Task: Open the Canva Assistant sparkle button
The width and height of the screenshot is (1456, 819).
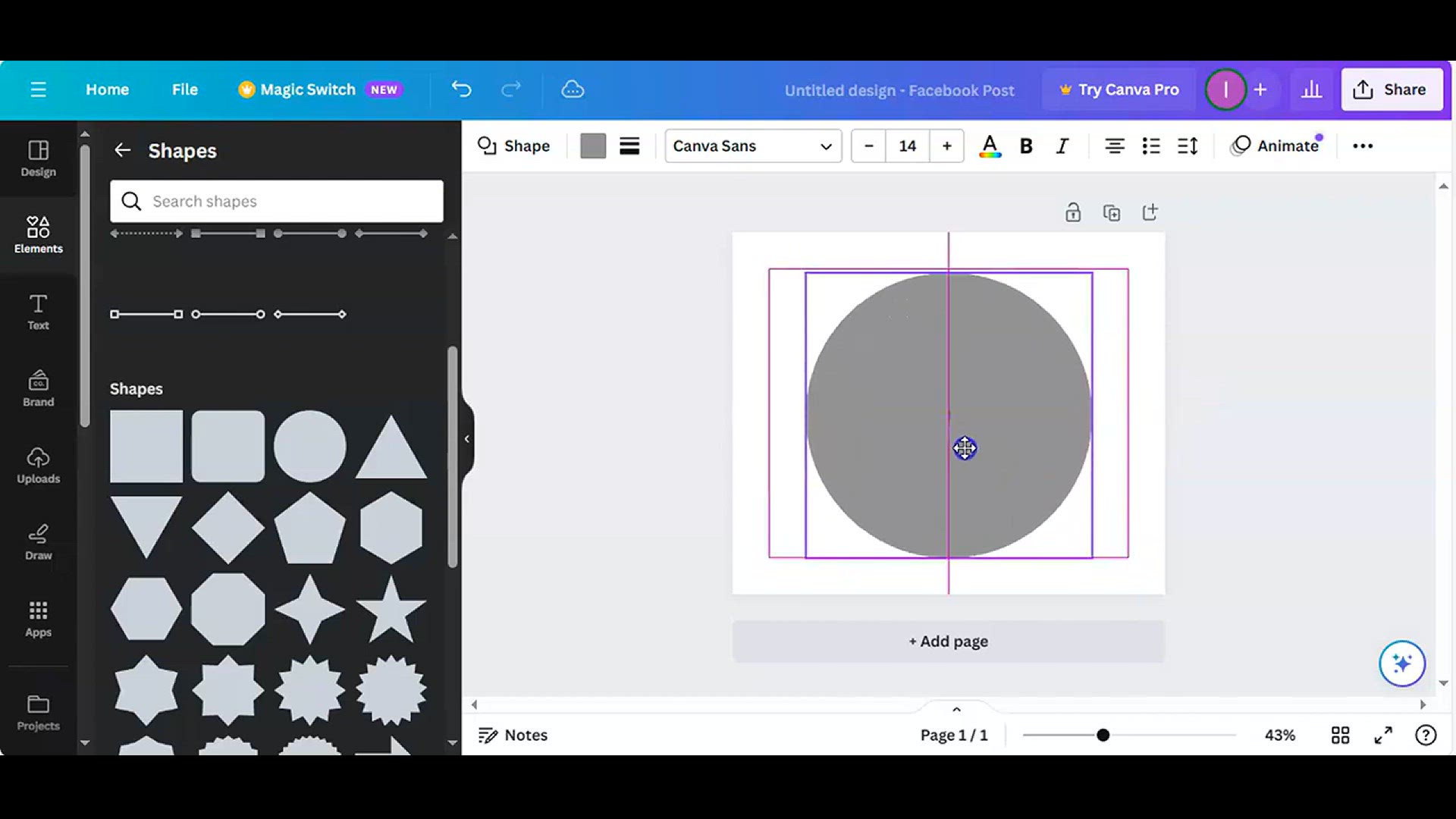Action: 1401,664
